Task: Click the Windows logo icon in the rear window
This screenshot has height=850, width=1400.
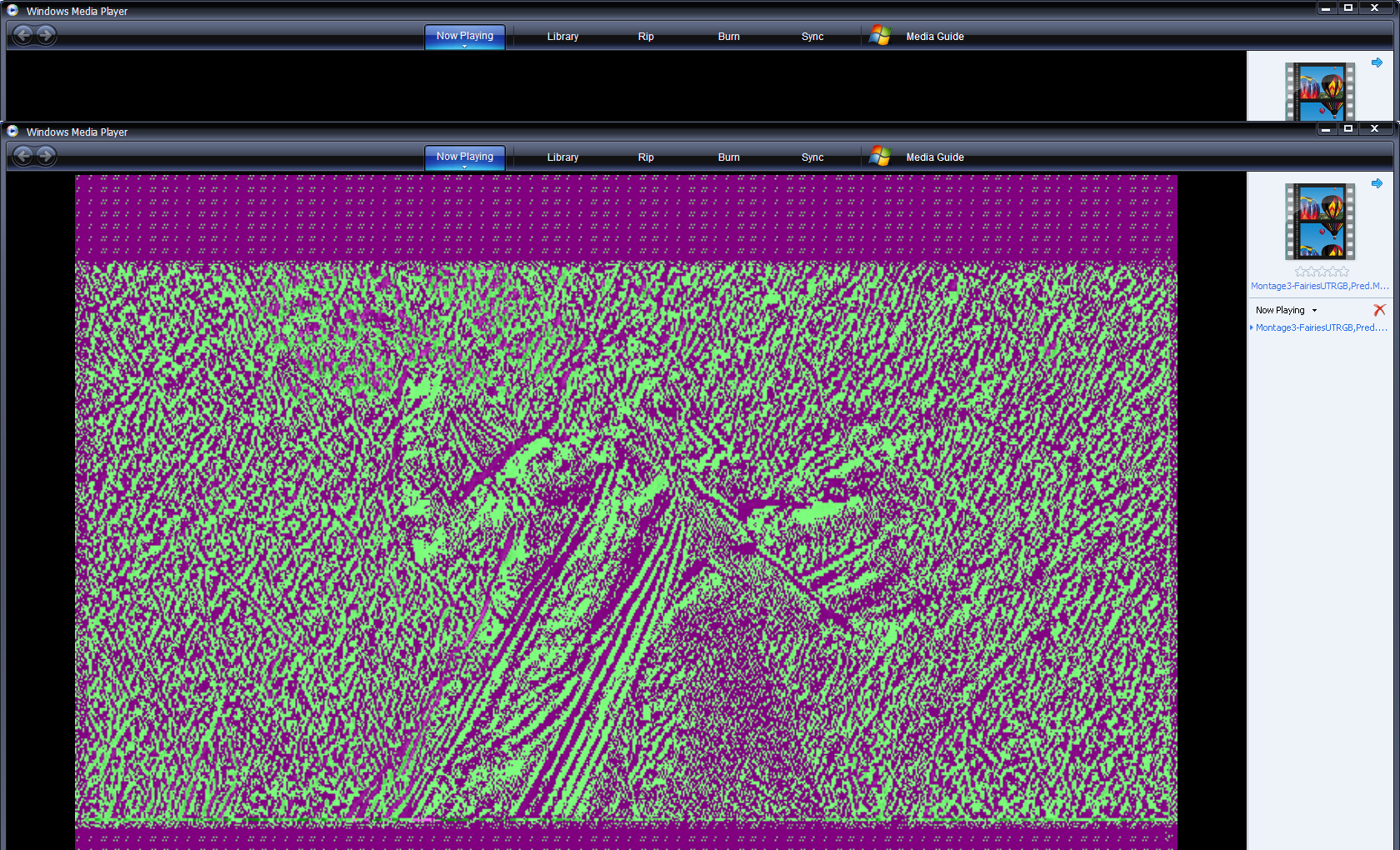Action: click(880, 35)
